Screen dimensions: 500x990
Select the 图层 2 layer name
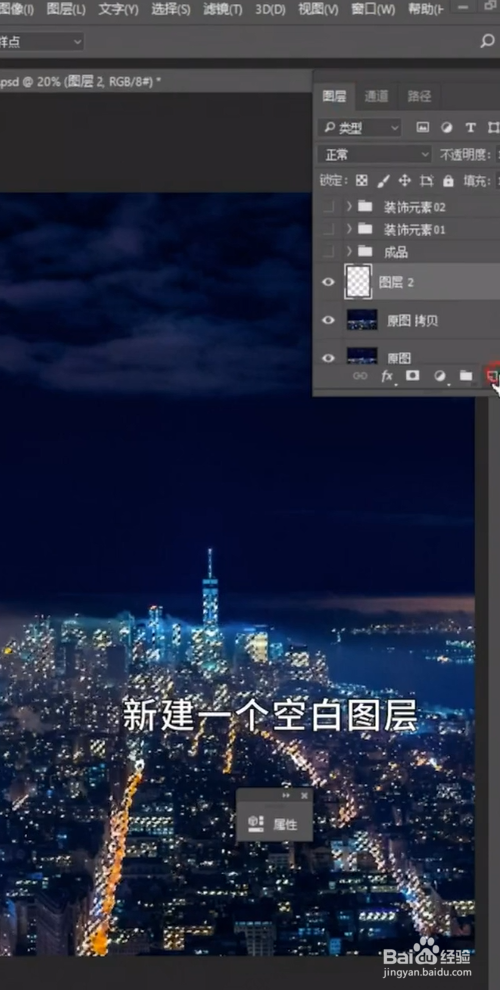coord(396,282)
